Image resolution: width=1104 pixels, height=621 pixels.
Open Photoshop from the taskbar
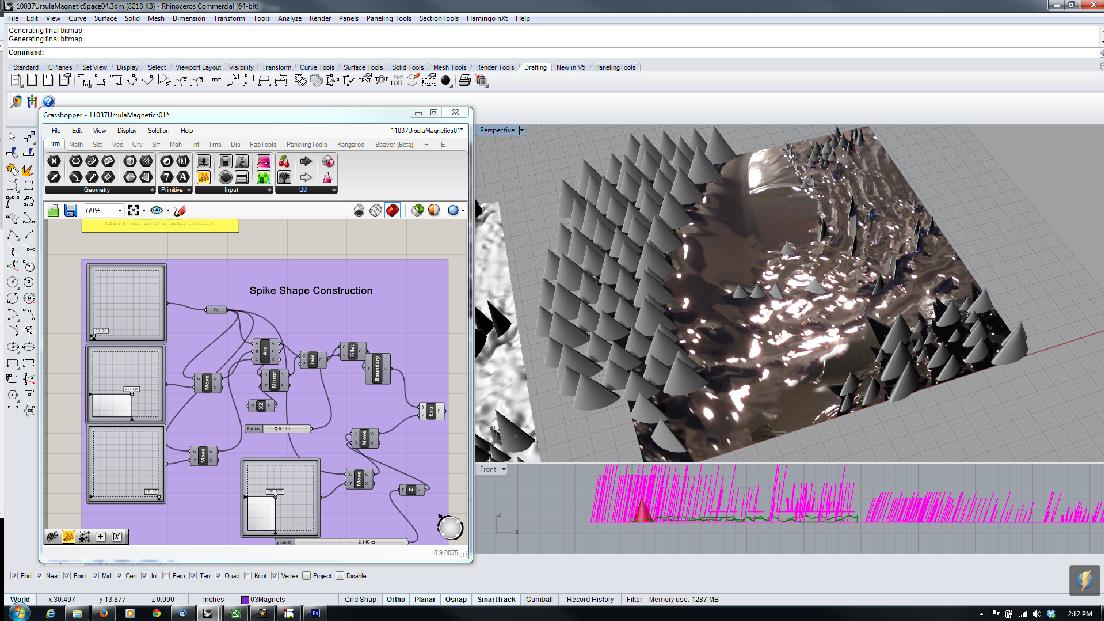pos(315,613)
